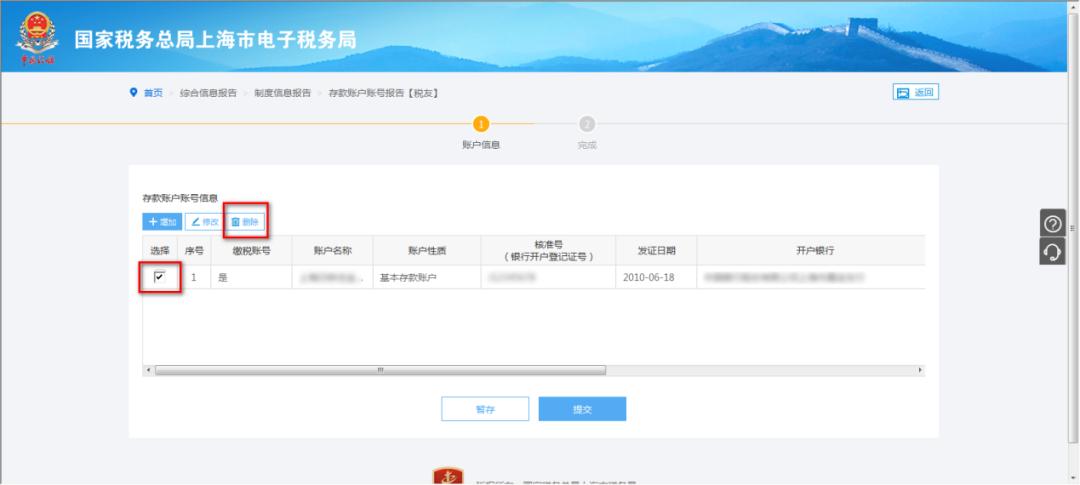Click the tax bureau emblem logo

[37, 38]
